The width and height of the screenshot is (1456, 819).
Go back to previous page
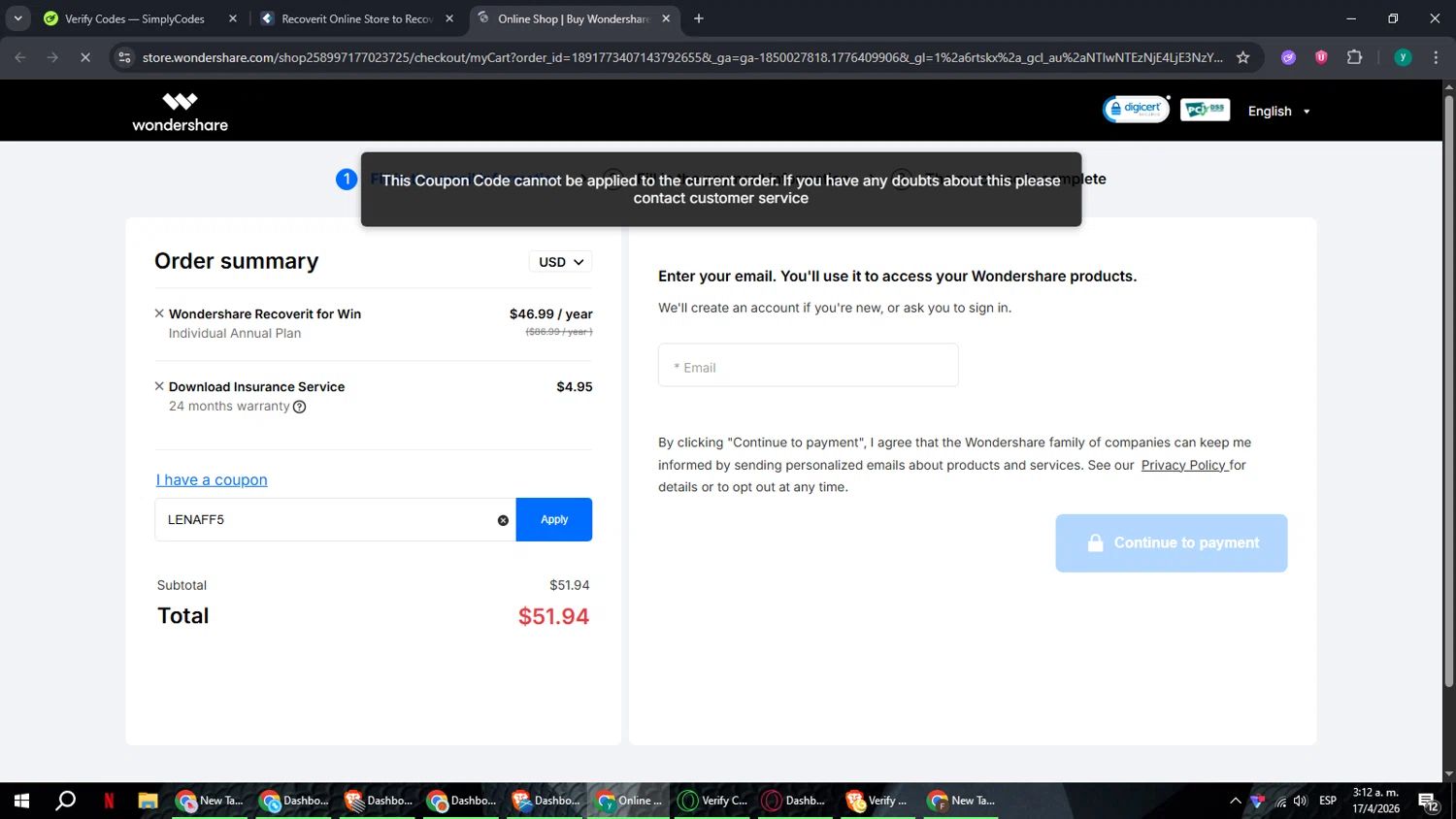(x=20, y=58)
